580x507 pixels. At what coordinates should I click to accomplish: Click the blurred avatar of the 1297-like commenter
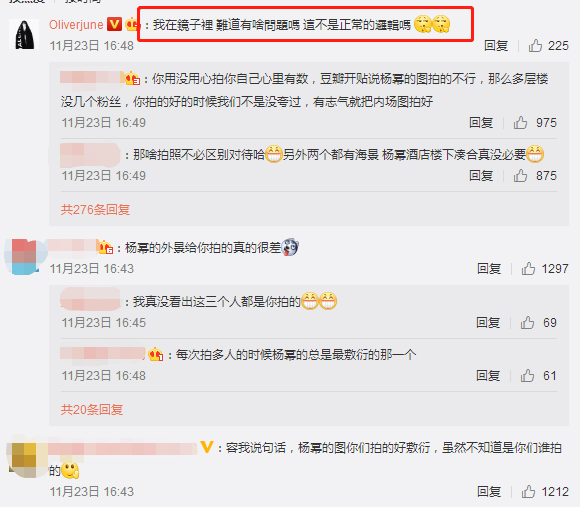(24, 257)
